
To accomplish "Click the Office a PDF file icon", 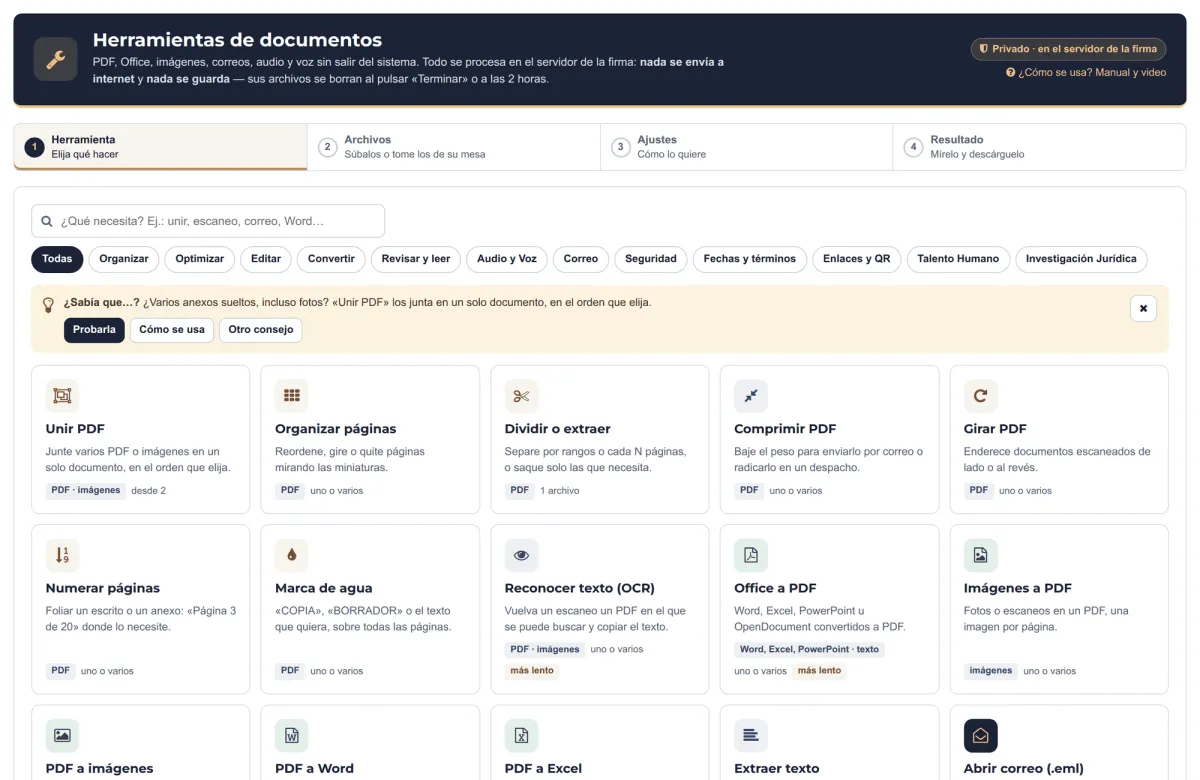I will coord(750,555).
